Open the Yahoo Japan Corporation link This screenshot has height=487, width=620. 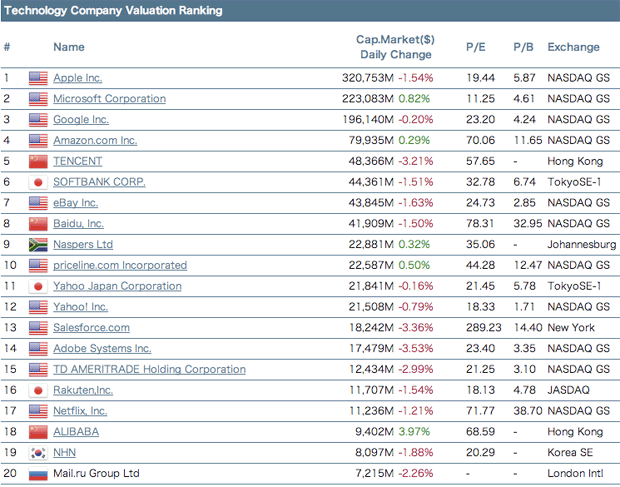coord(117,286)
